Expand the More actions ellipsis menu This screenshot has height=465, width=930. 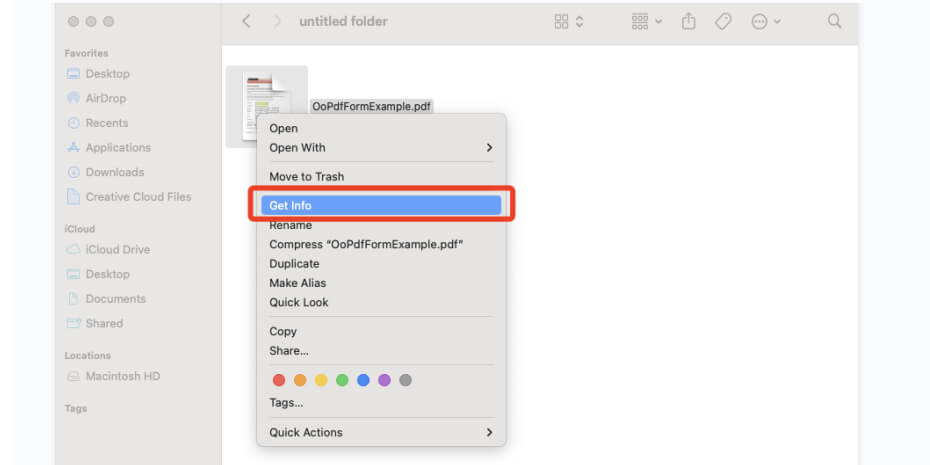[x=766, y=22]
